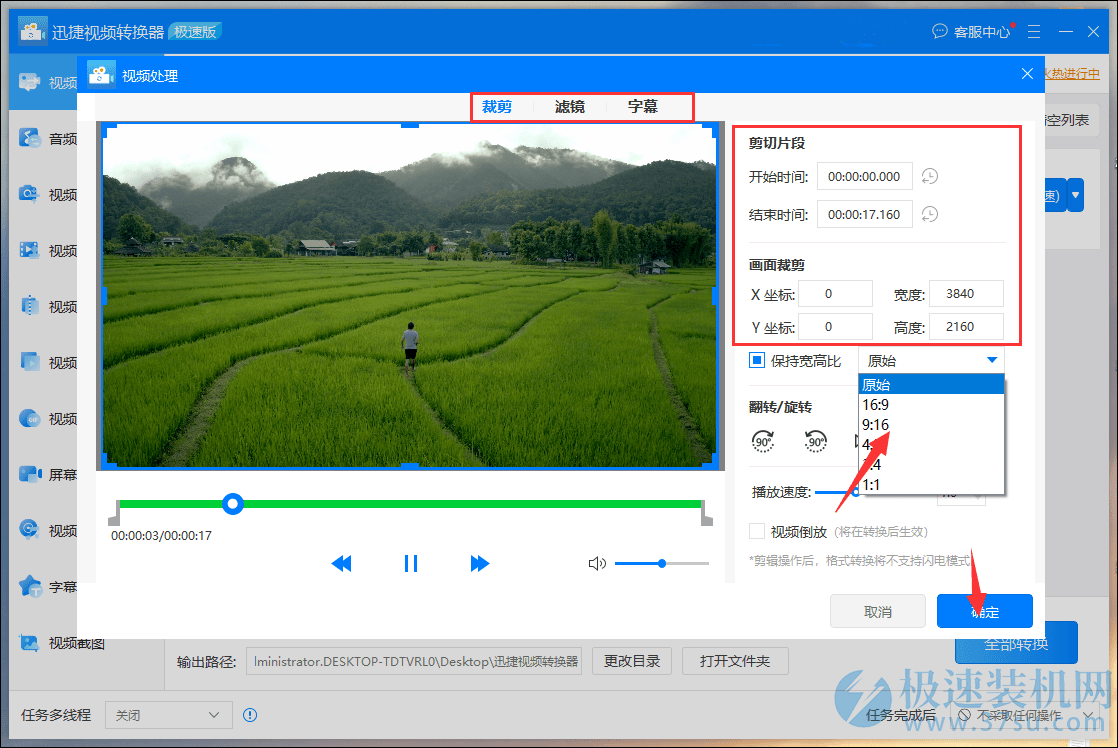The image size is (1118, 748).
Task: Select 原始 in the ratio list
Action: pyautogui.click(x=931, y=384)
